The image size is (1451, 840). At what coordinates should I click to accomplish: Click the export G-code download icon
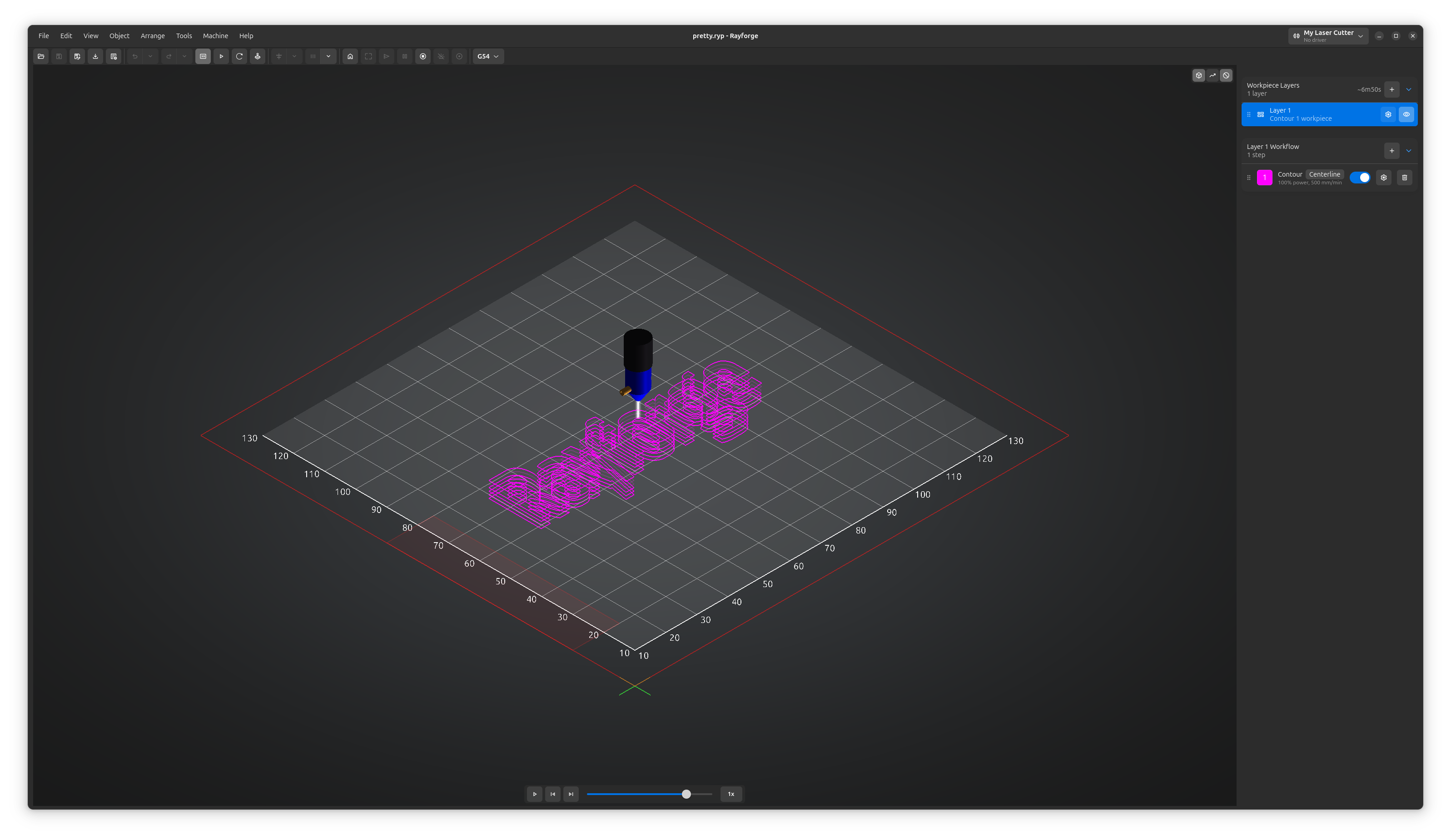[x=95, y=56]
